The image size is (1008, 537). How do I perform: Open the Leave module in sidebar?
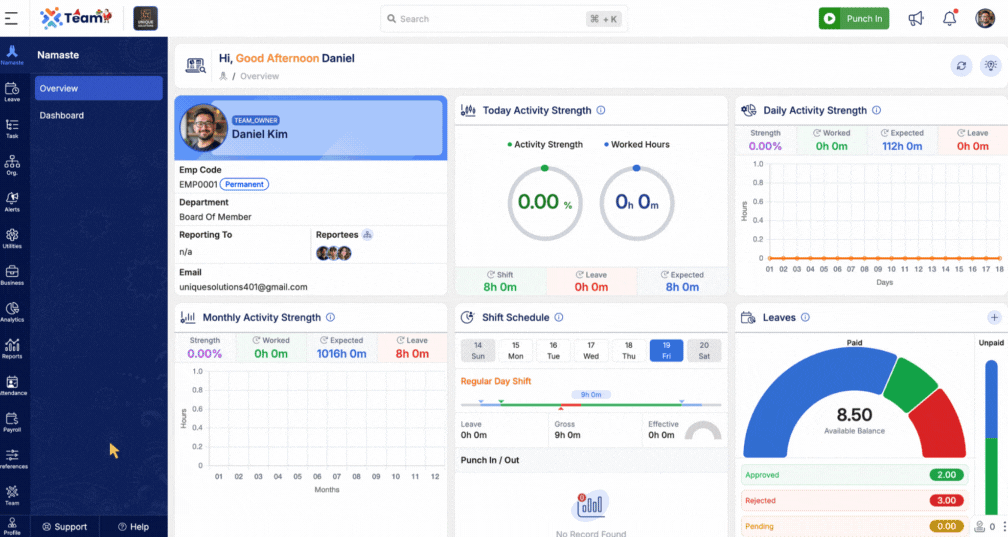tap(12, 91)
